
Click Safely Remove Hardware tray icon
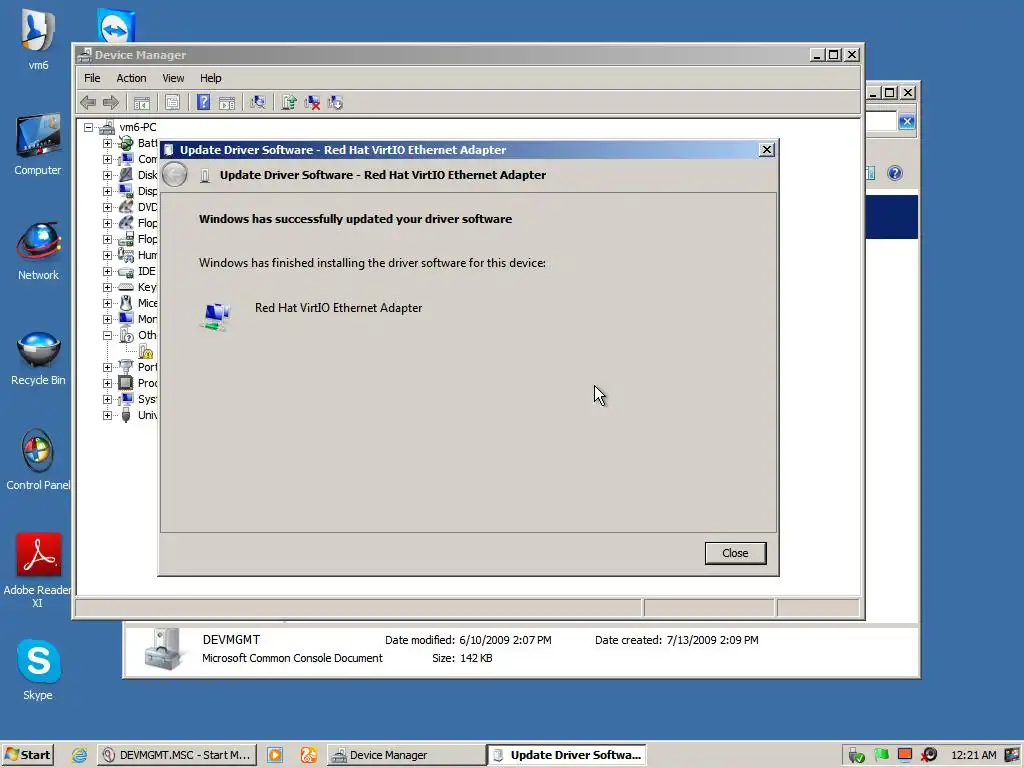pyautogui.click(x=856, y=756)
